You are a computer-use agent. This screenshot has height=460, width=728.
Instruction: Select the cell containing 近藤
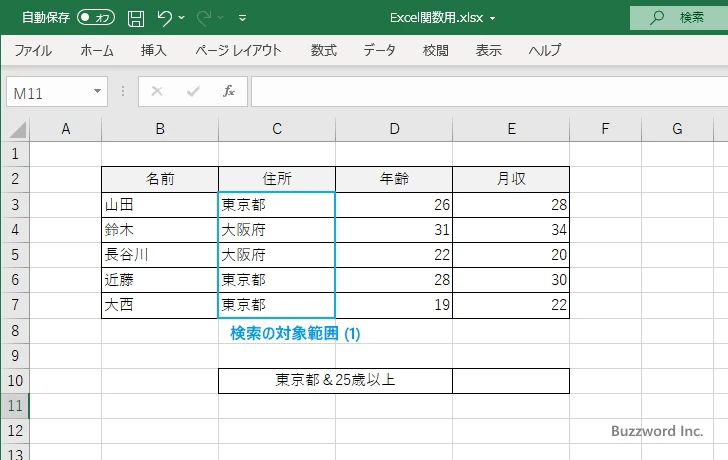pos(160,280)
